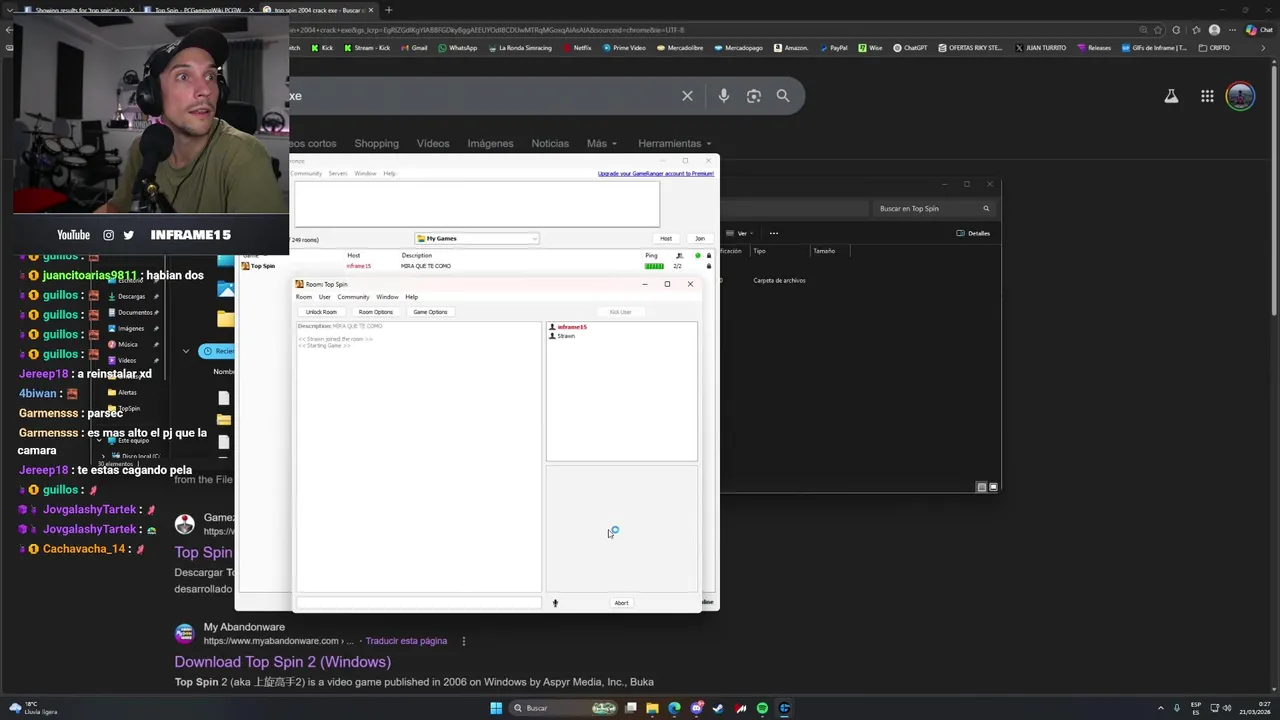Open the ChatGPT bookmark
Viewport: 1280px width, 720px height.
click(x=910, y=48)
